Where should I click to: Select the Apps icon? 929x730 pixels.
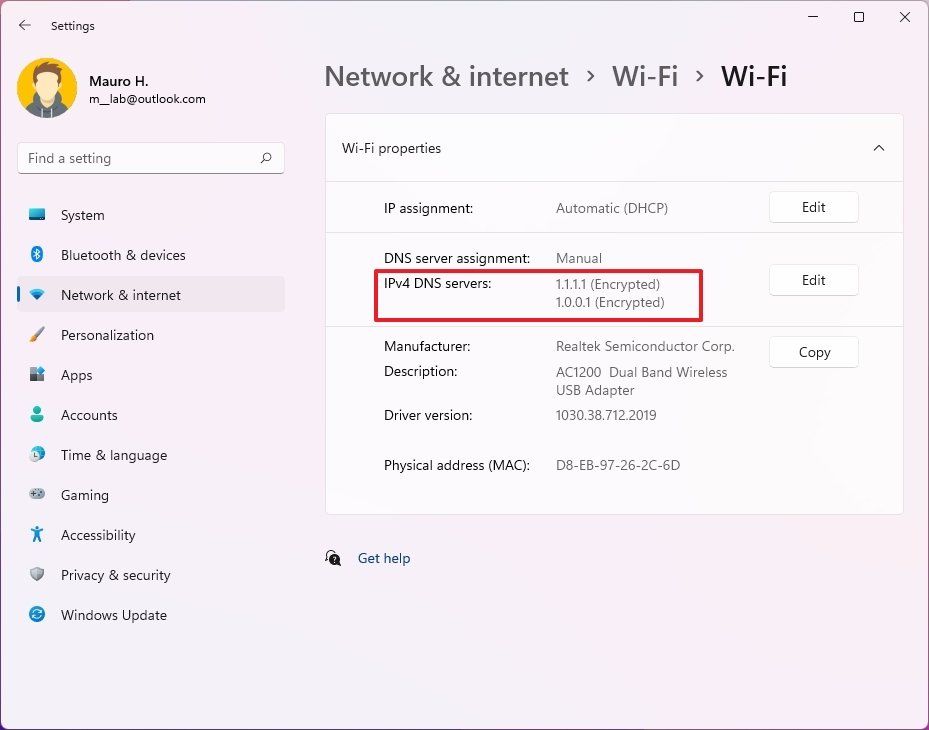pos(36,375)
